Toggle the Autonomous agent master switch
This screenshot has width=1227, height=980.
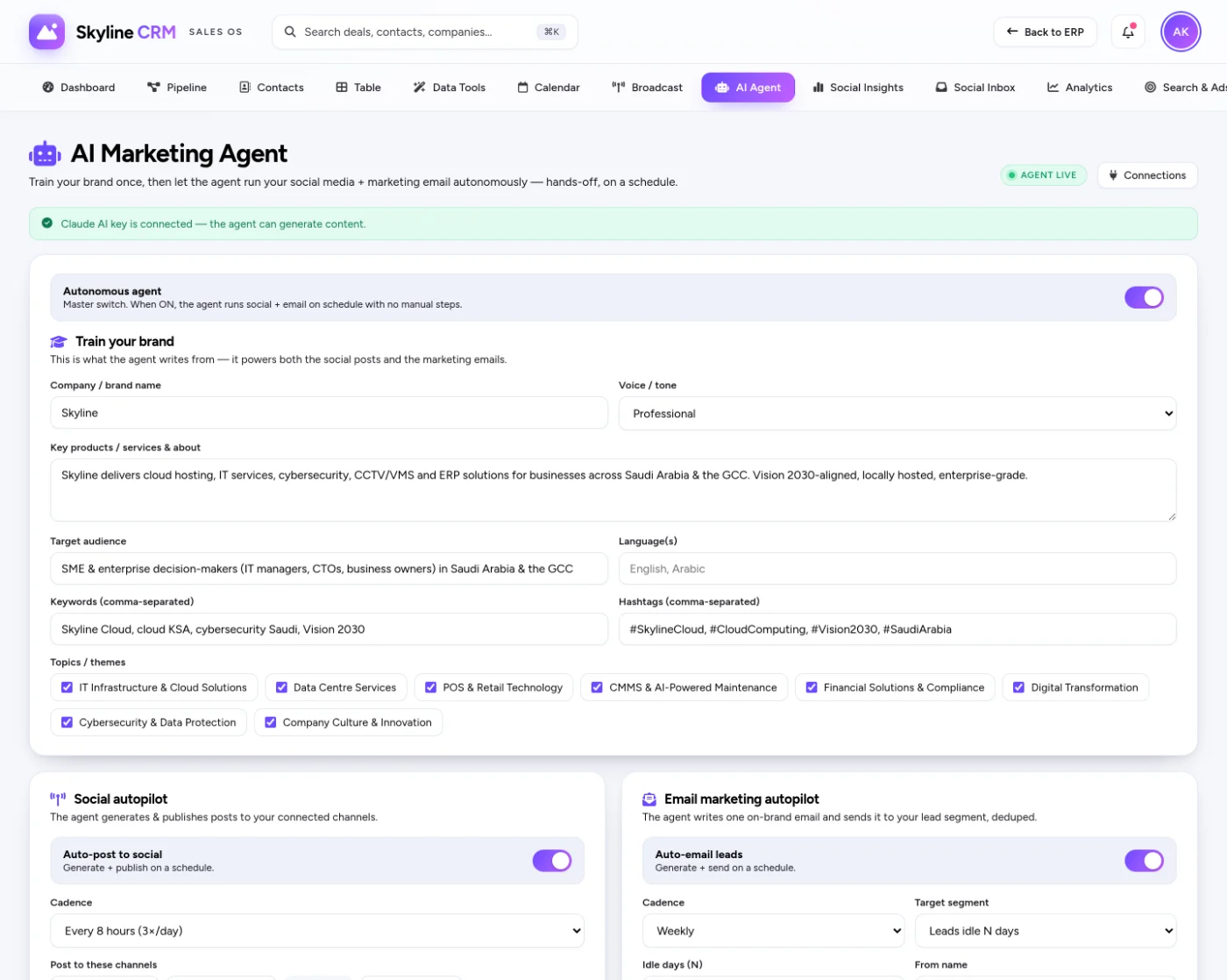pyautogui.click(x=1144, y=297)
